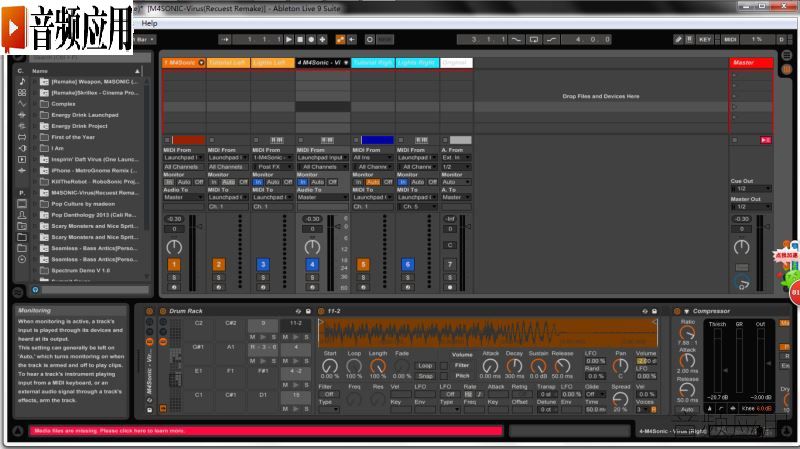
Task: Open the Drums category in the browser
Action: coord(22,93)
